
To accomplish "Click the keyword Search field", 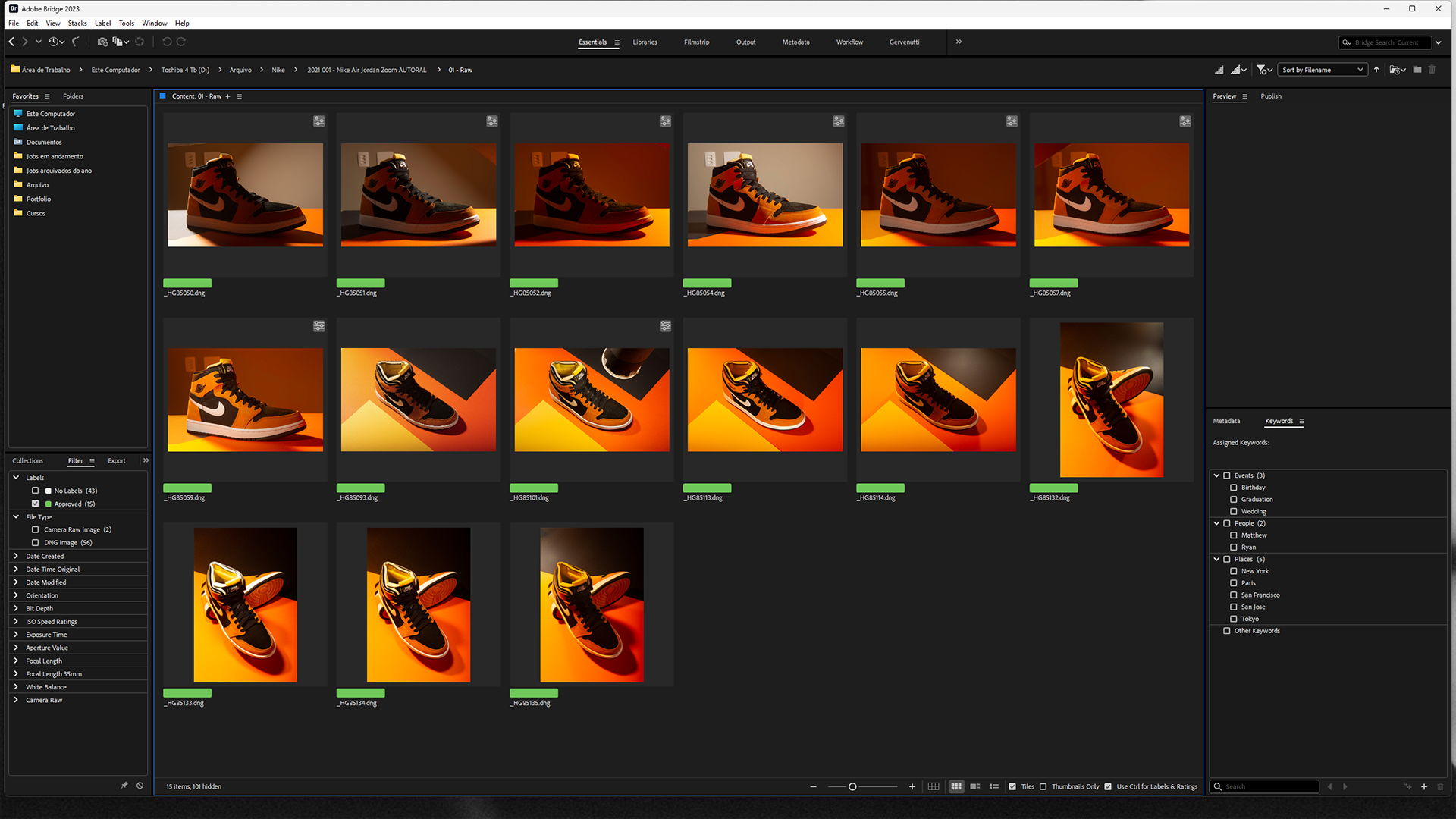I will pos(1264,786).
